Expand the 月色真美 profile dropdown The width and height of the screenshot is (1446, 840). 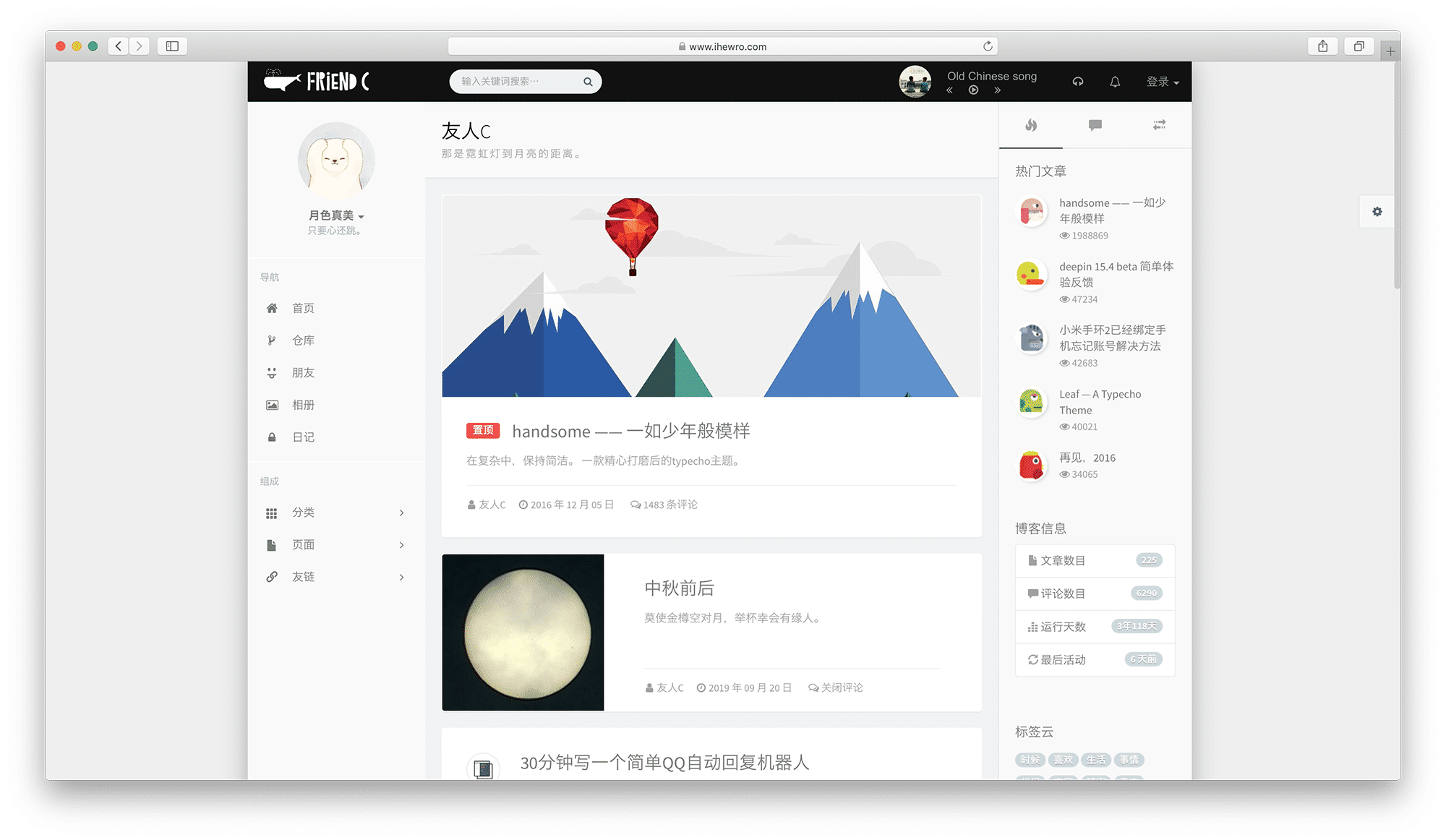[x=336, y=215]
